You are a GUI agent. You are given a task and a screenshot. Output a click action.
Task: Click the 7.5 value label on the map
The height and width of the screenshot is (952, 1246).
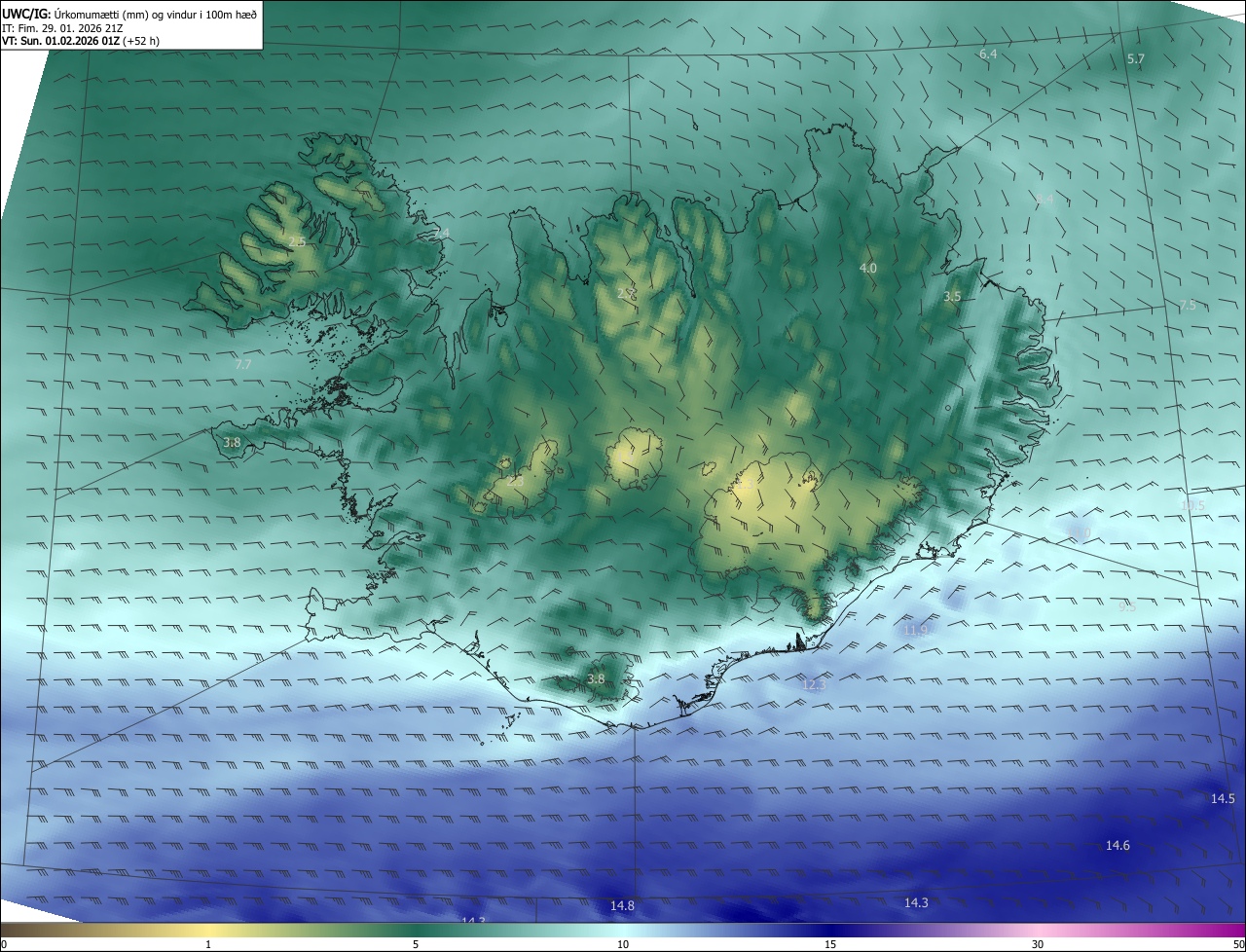1188,306
